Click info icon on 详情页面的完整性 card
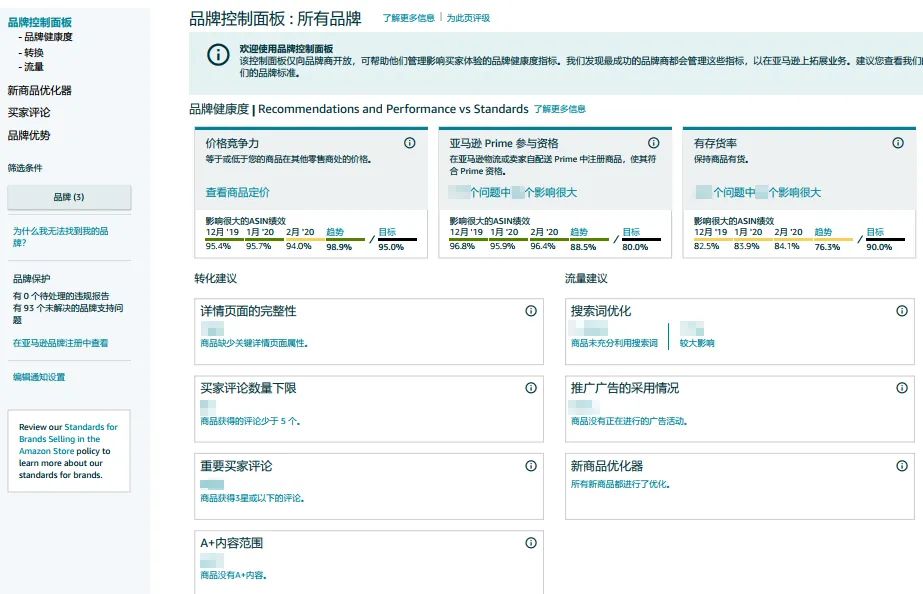 coord(531,312)
